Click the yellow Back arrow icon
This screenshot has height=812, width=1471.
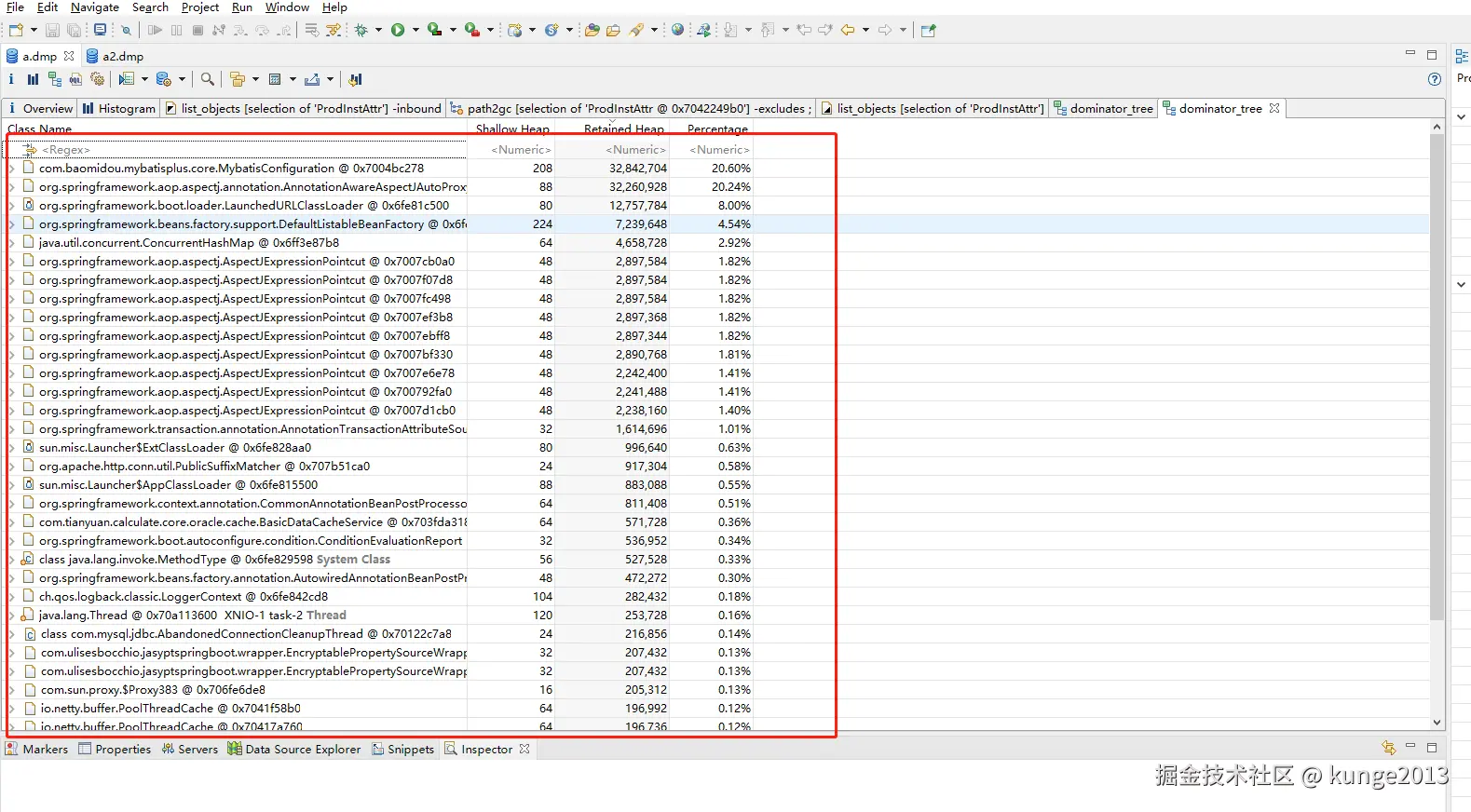pyautogui.click(x=848, y=30)
